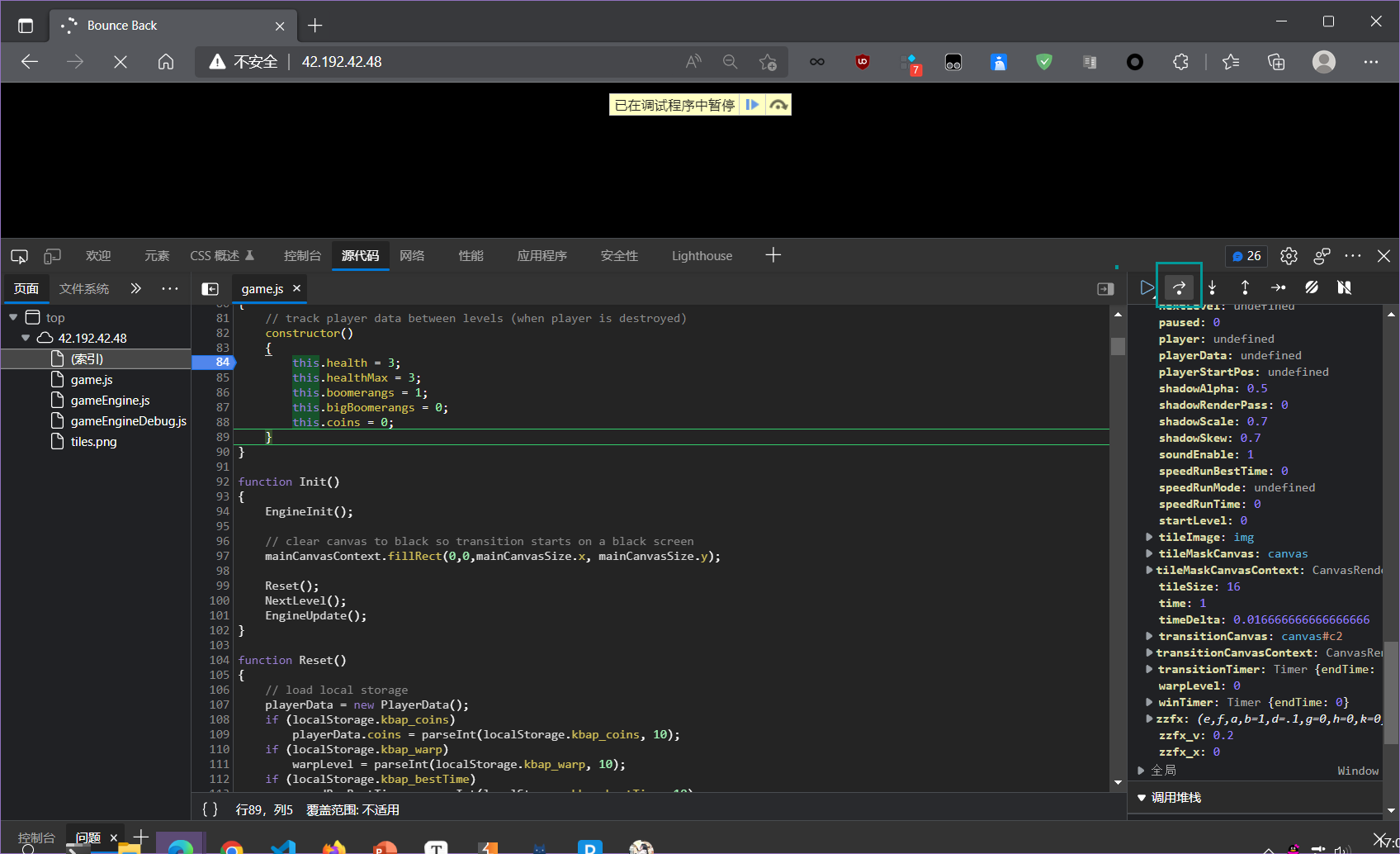Toggle breakpoint on line 84
This screenshot has height=854, width=1400.
(x=222, y=362)
